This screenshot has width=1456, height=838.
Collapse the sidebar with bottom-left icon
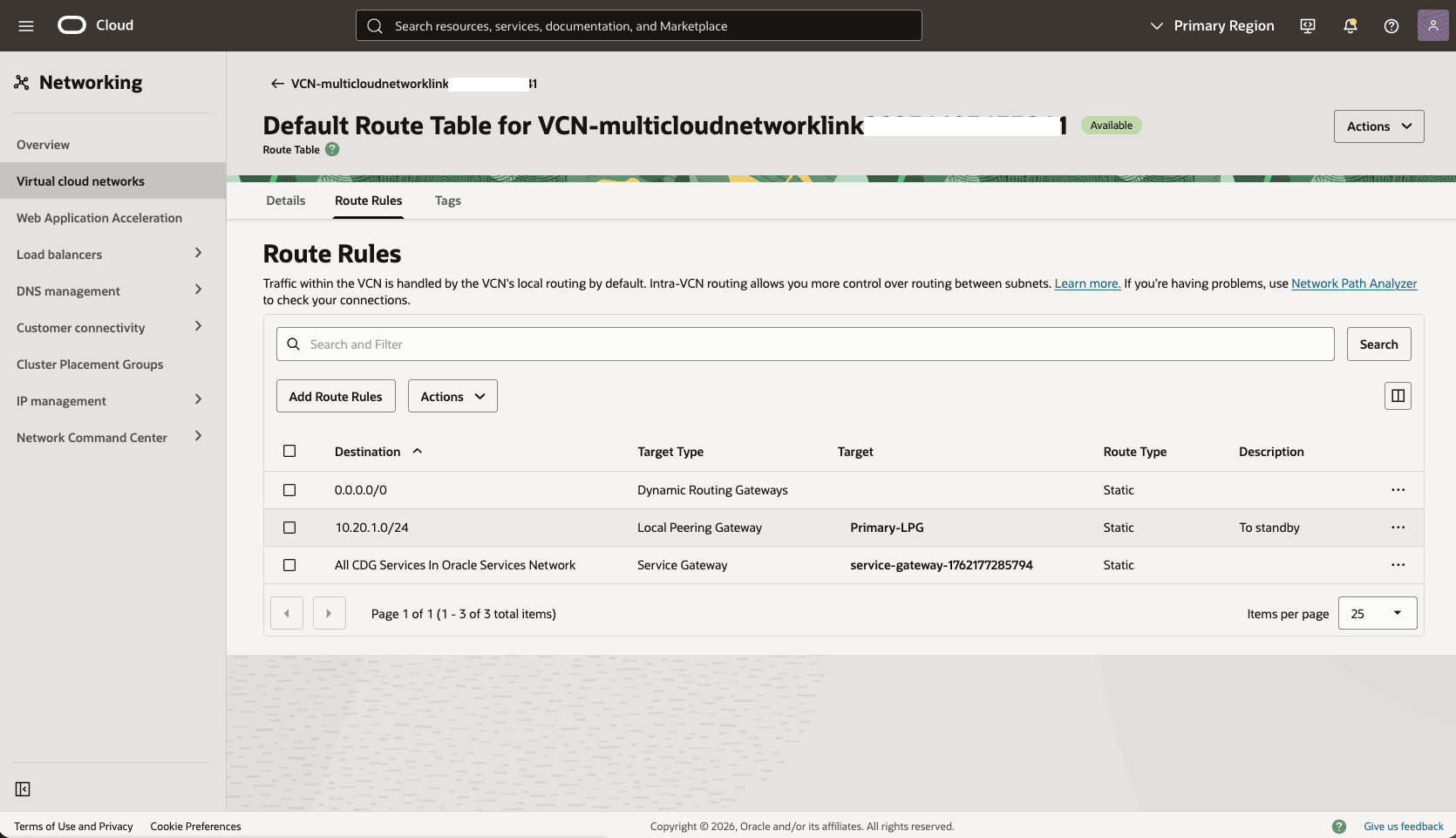point(23,789)
